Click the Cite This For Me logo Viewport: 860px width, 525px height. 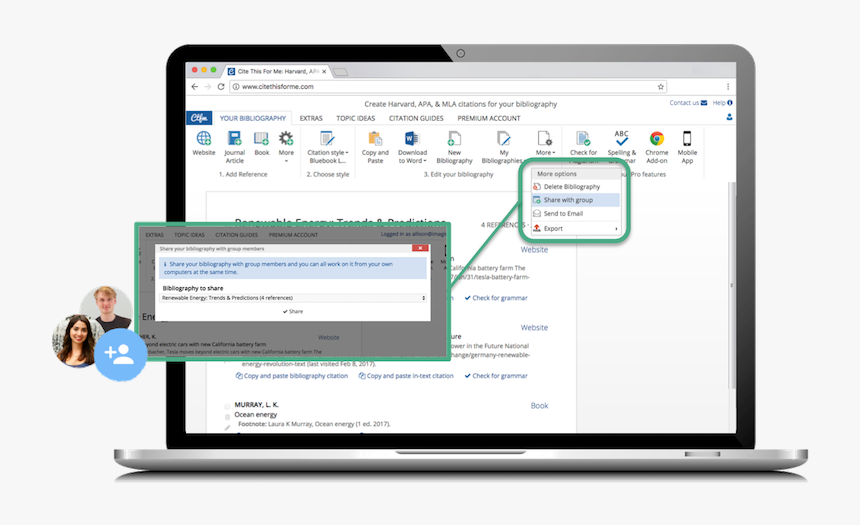coord(199,118)
